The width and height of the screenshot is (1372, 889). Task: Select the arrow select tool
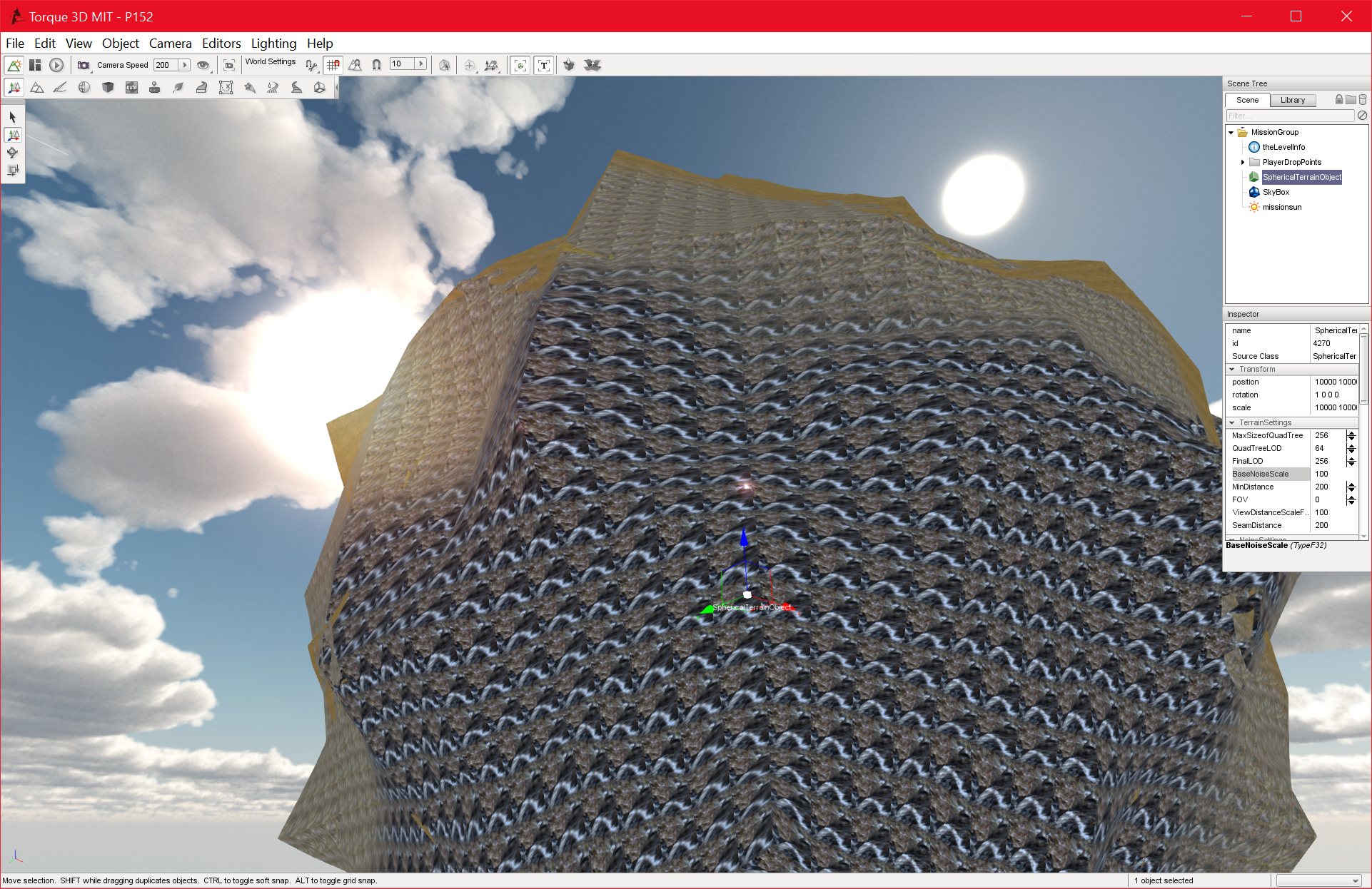click(x=13, y=117)
